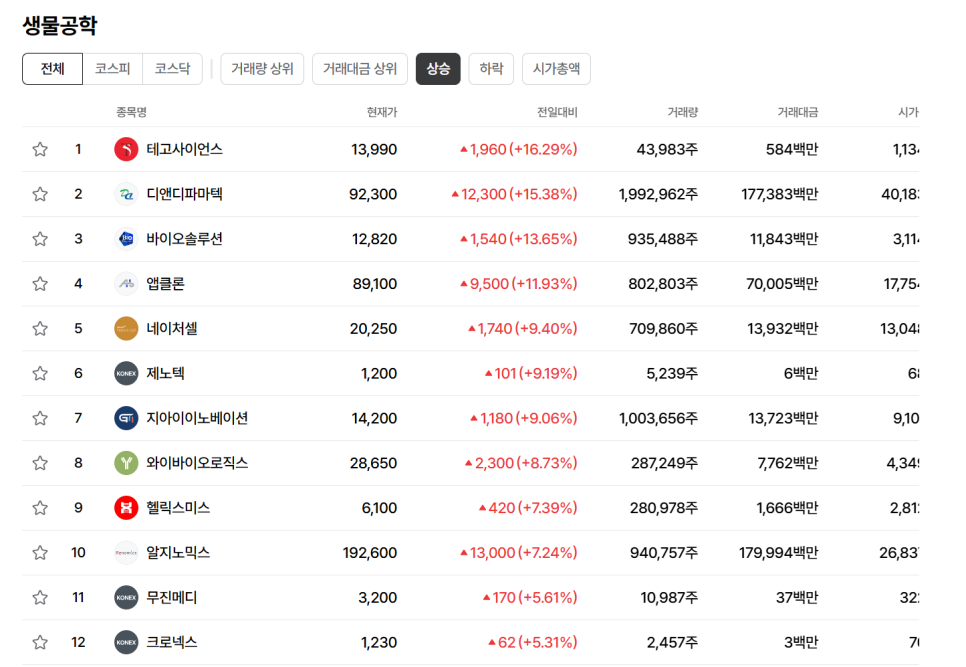Open the 지아이이노베이션 stock page

197,418
